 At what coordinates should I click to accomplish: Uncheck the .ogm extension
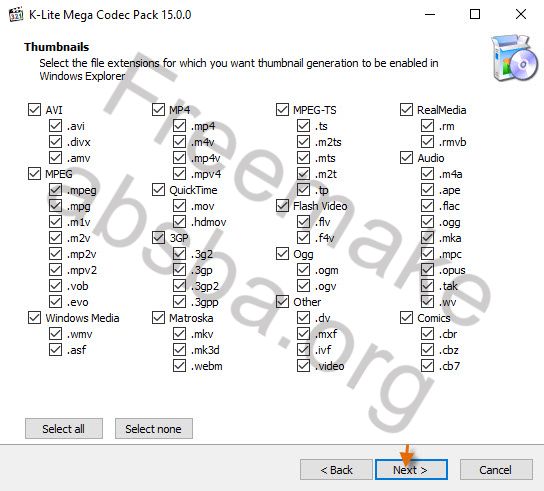(x=304, y=270)
